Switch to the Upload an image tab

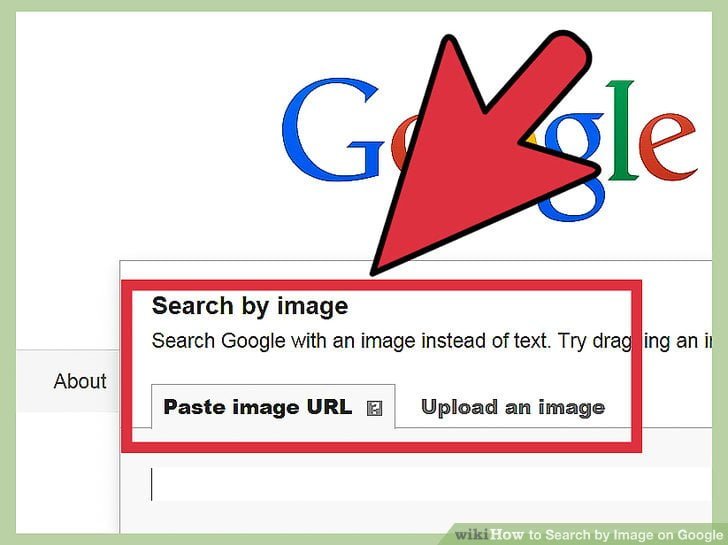[x=513, y=407]
